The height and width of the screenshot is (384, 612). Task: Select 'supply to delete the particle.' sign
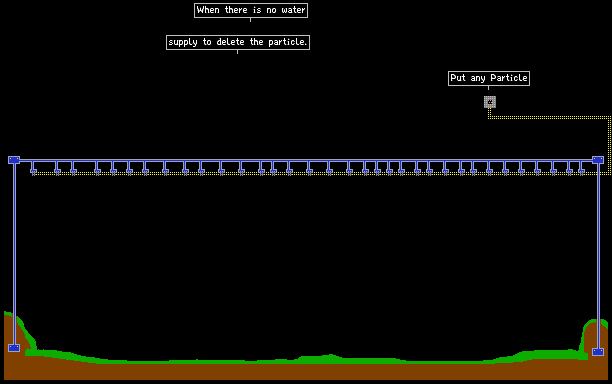click(238, 42)
